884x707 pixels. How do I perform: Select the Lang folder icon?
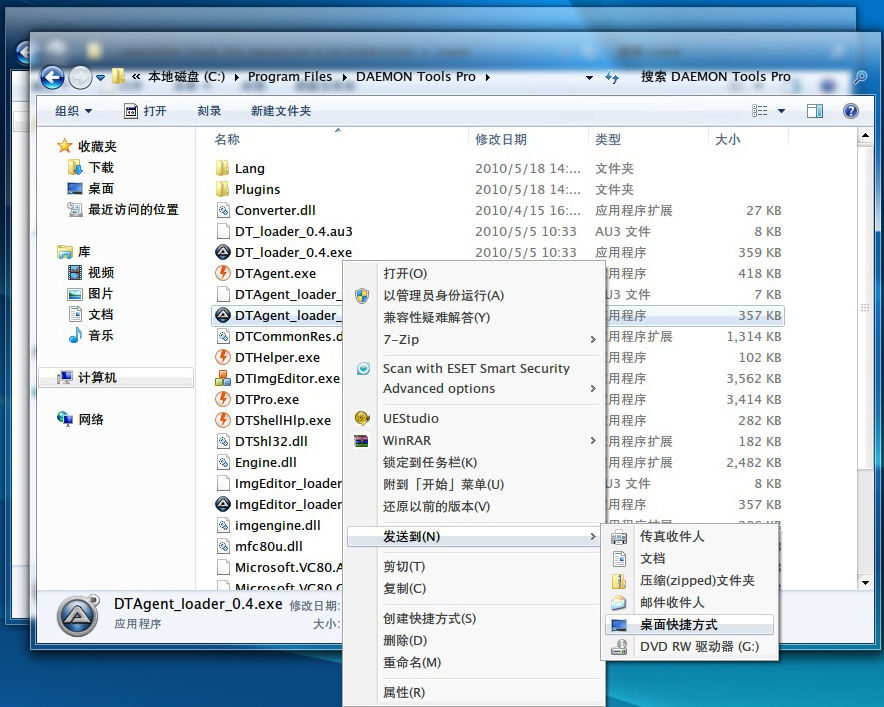point(223,168)
